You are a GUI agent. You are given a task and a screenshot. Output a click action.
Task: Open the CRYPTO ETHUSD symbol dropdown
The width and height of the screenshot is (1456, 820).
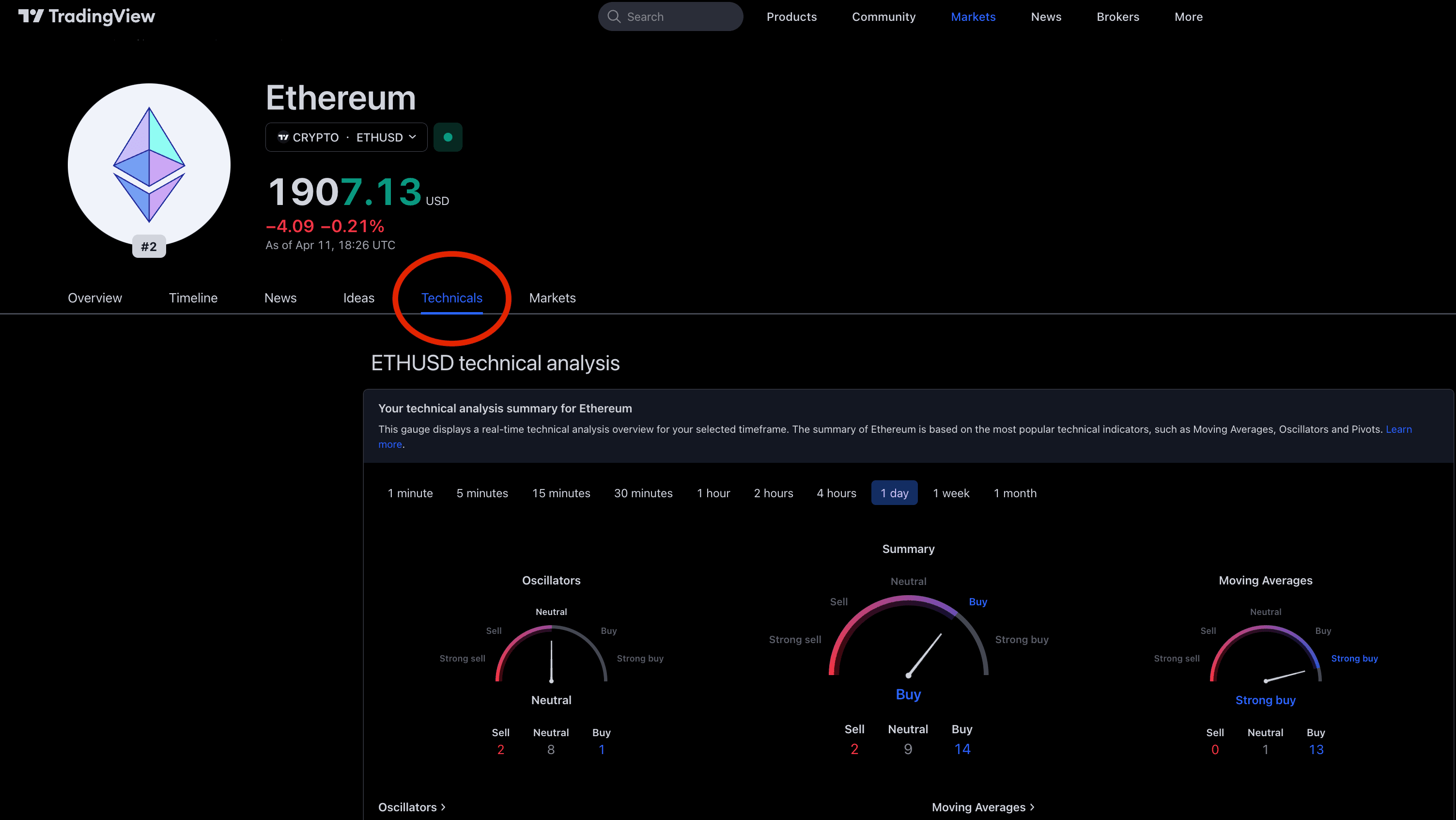pyautogui.click(x=346, y=138)
